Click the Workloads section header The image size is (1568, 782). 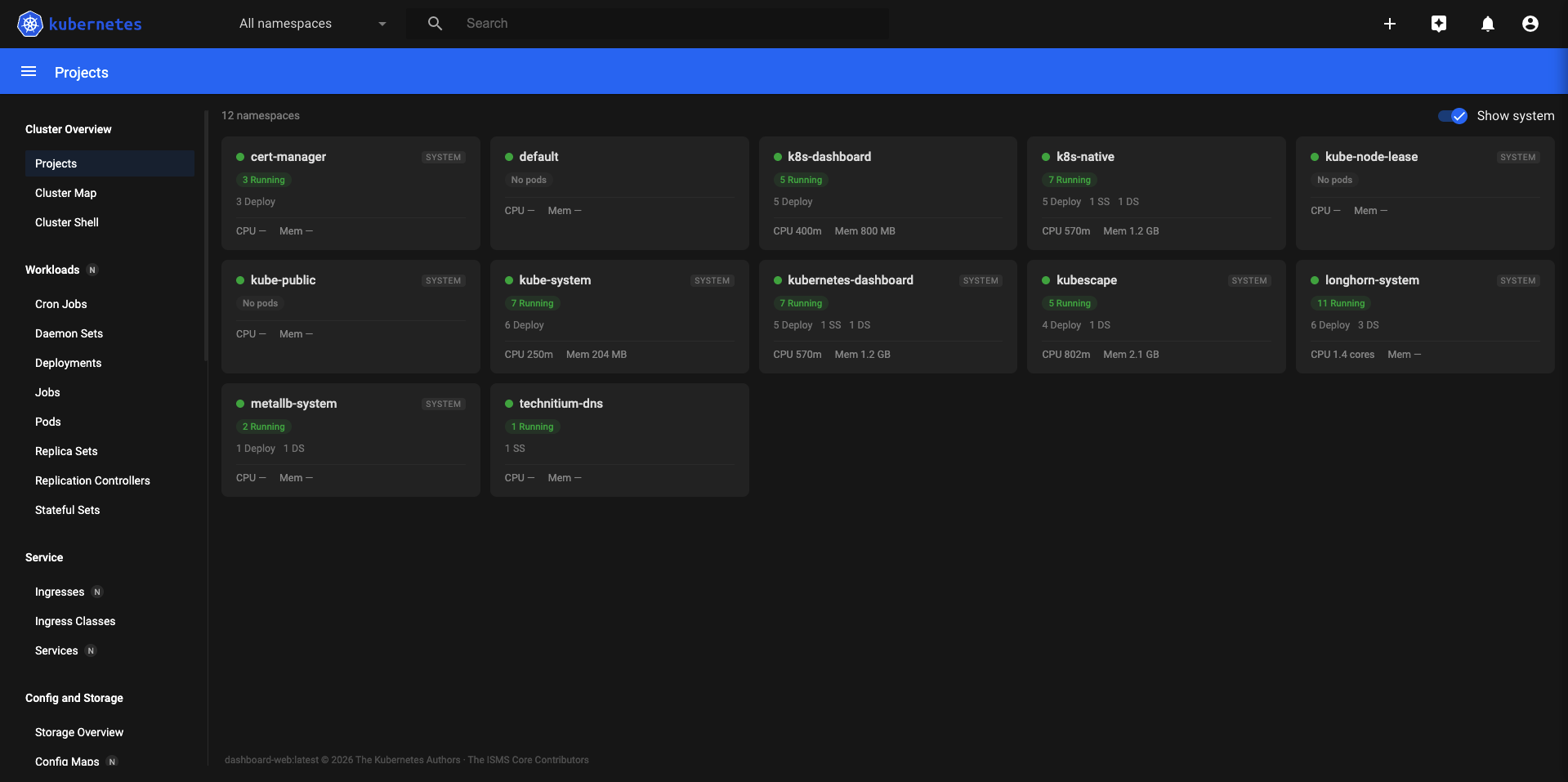click(x=52, y=270)
